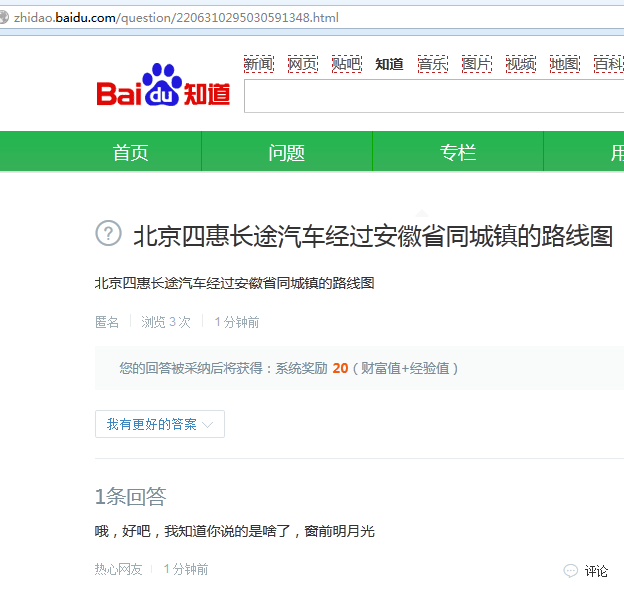Click the 浏览 3 次 view count
This screenshot has height=595, width=624.
click(166, 322)
